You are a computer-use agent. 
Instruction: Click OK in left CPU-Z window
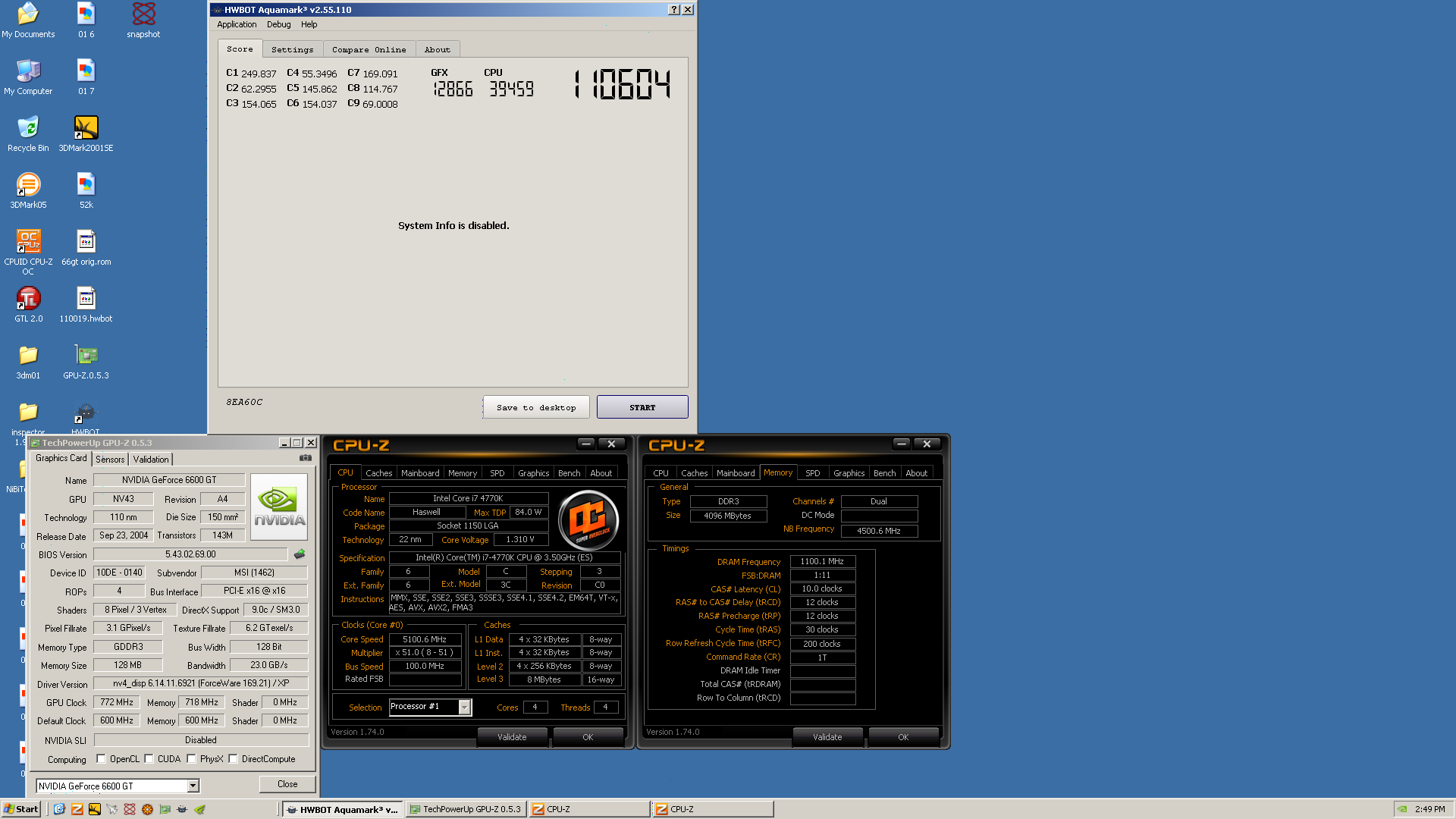pos(588,736)
